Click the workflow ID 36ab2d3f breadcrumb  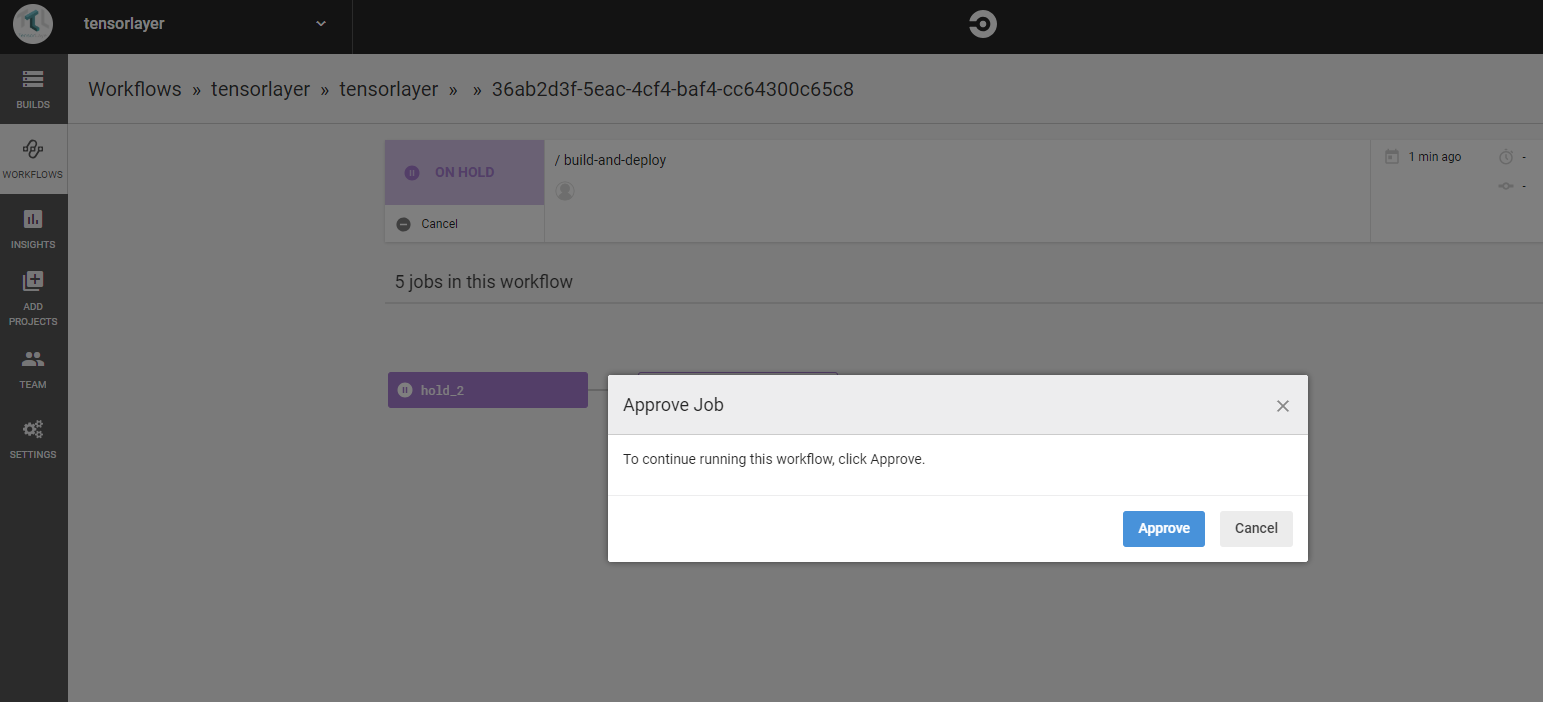point(672,89)
